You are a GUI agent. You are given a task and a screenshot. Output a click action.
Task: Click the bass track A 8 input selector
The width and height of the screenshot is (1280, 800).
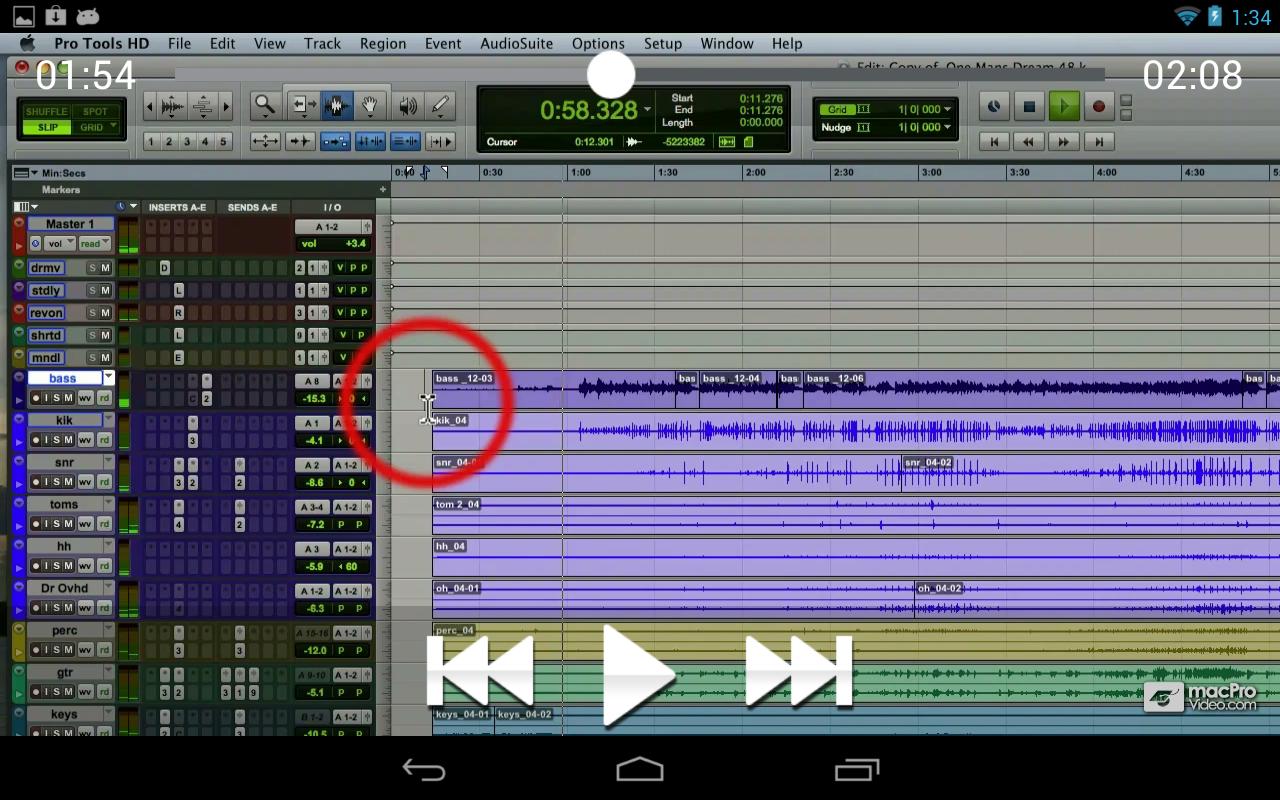(313, 381)
